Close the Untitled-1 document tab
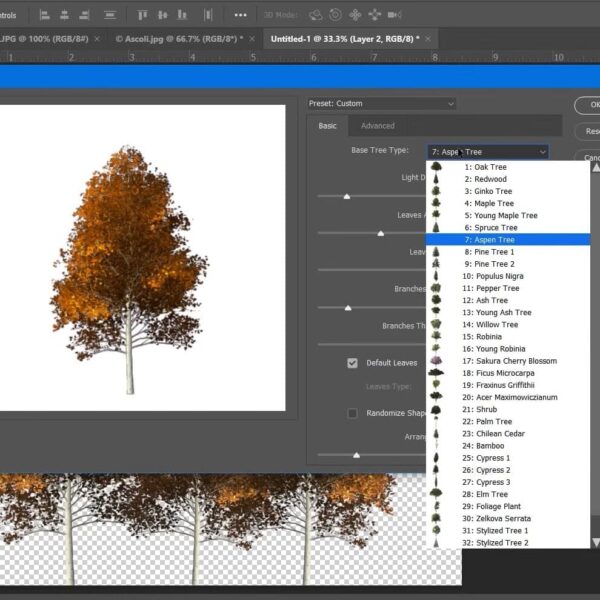600x600 pixels. [x=428, y=39]
